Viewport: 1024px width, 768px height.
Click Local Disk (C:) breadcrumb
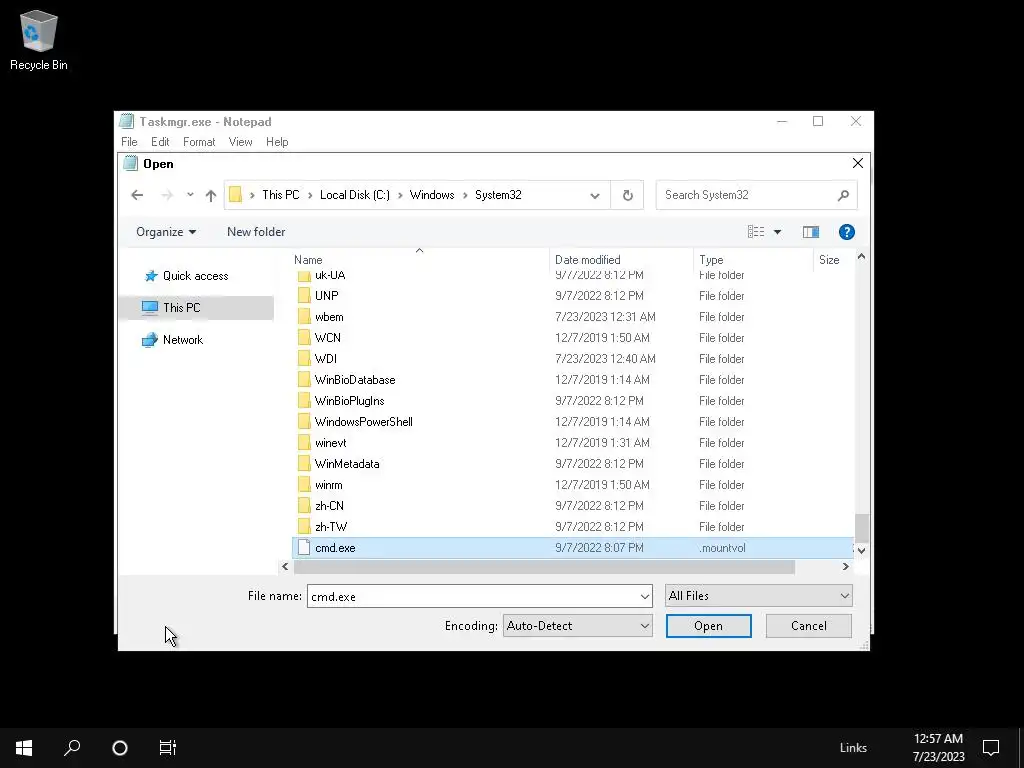(x=355, y=195)
